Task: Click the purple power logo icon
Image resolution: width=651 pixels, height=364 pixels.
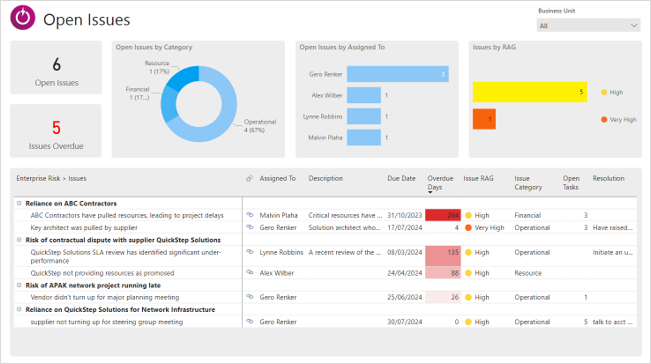Action: (22, 17)
